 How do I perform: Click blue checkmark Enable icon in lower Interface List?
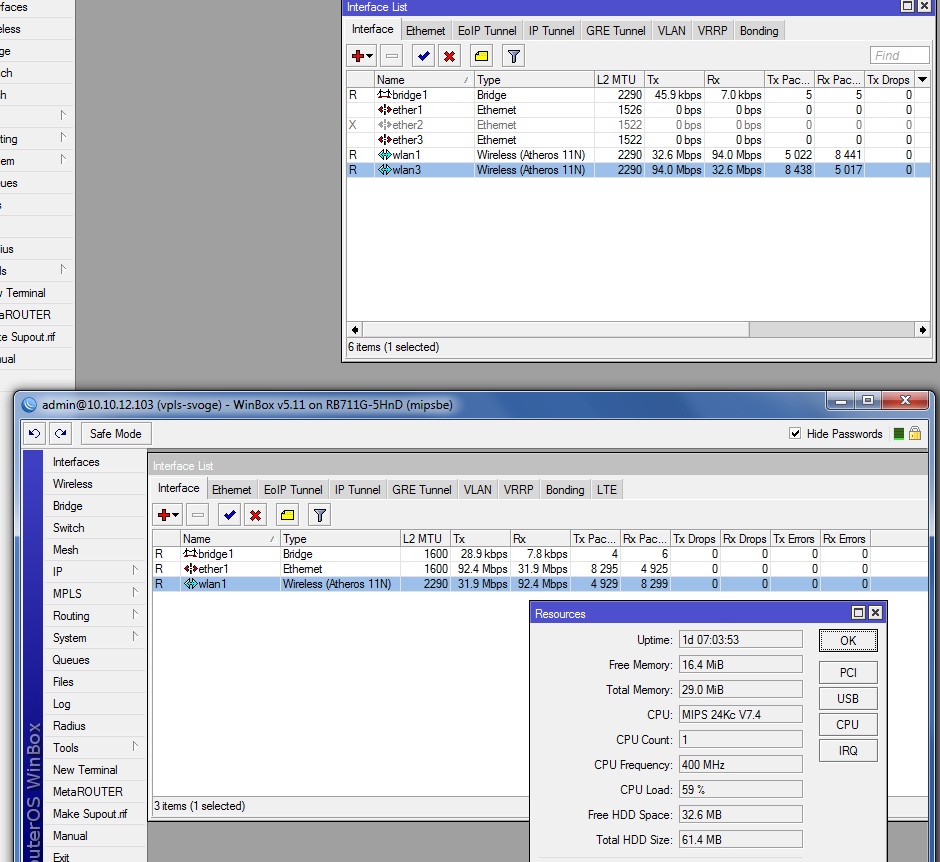point(229,515)
